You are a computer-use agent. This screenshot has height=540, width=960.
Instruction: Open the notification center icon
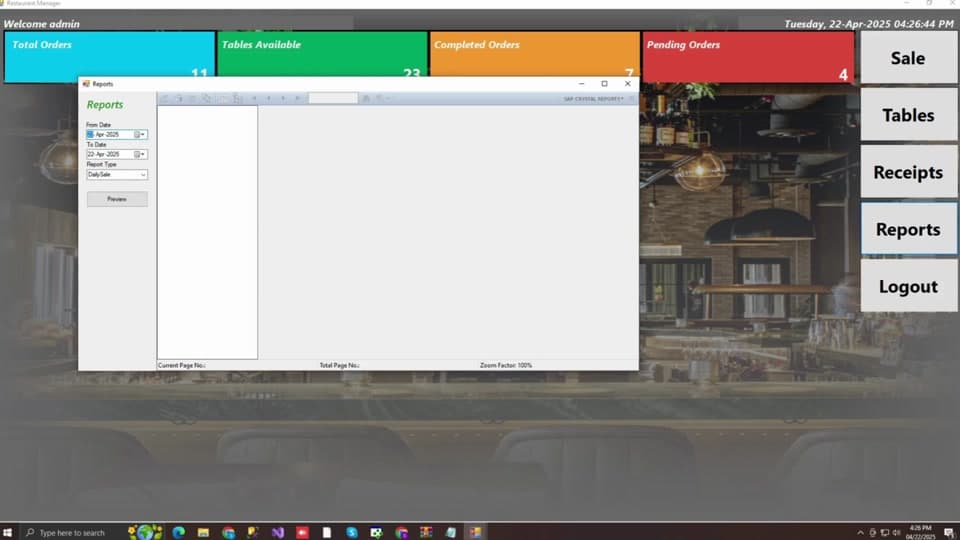[x=949, y=533]
